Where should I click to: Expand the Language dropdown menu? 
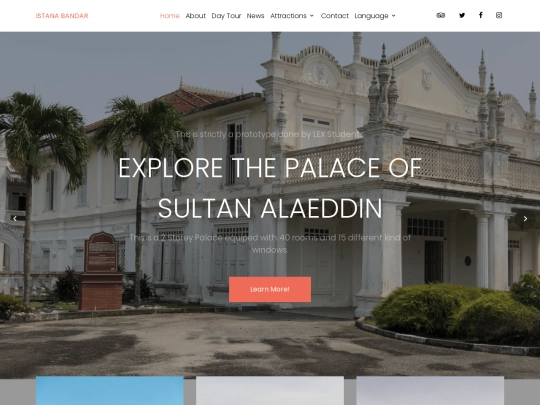coord(375,16)
